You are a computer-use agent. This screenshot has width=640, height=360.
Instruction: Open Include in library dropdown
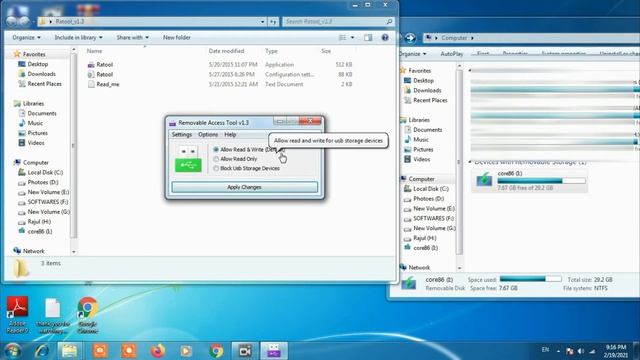pyautogui.click(x=78, y=38)
